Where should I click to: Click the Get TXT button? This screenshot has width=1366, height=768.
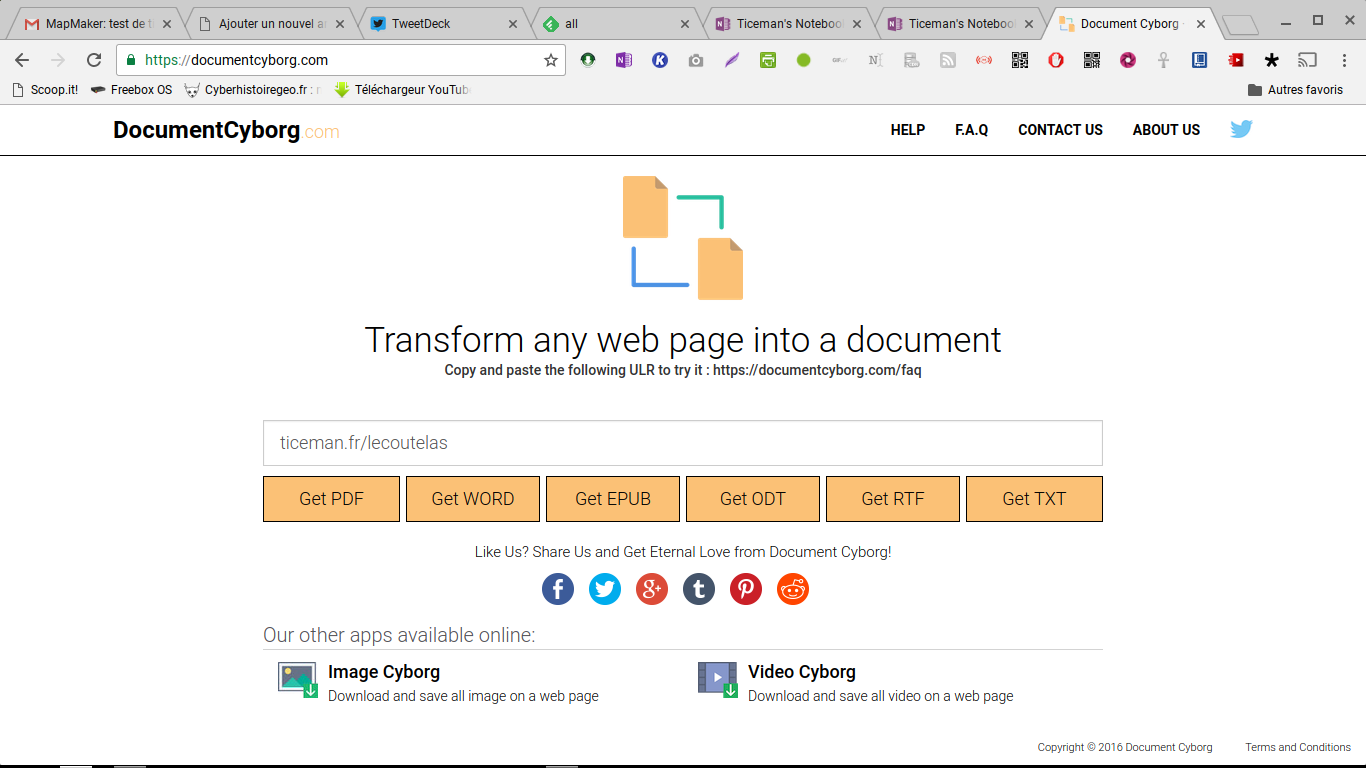[1034, 499]
